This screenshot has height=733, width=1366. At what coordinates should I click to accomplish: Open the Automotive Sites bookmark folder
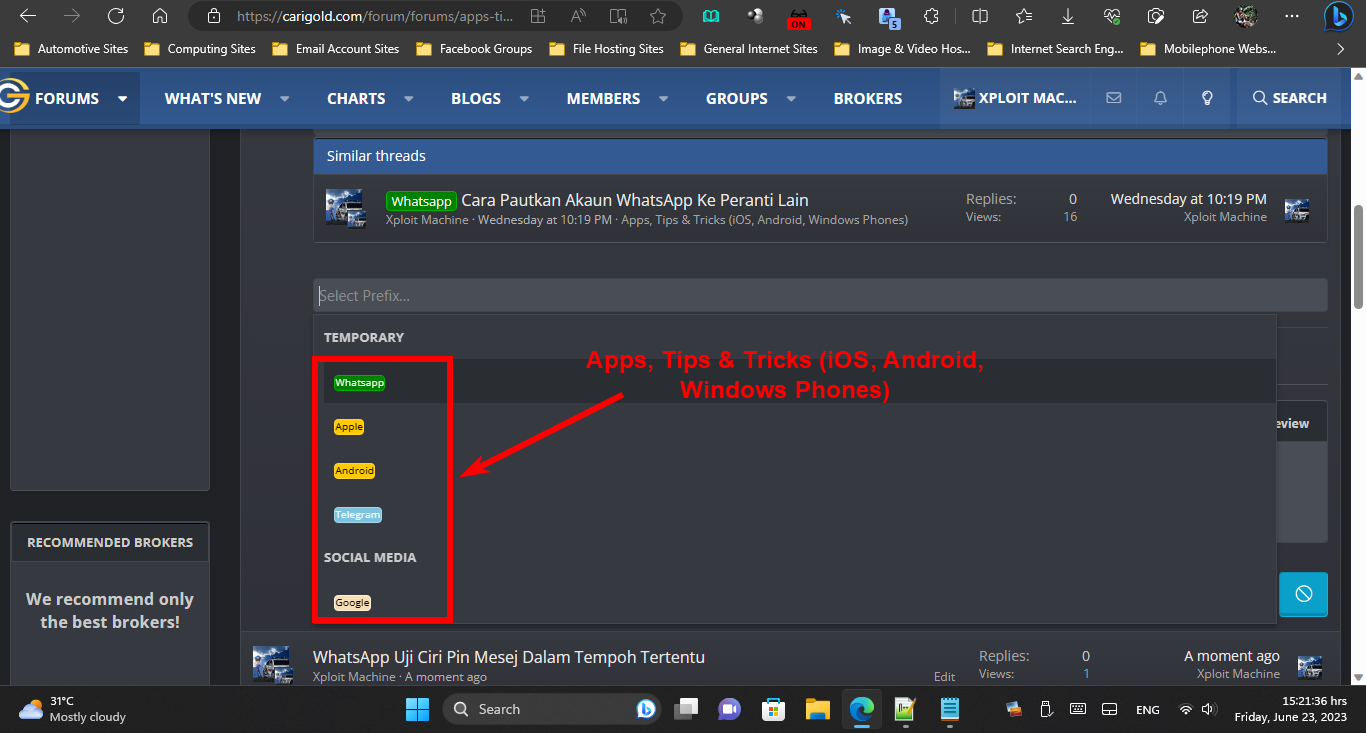72,48
